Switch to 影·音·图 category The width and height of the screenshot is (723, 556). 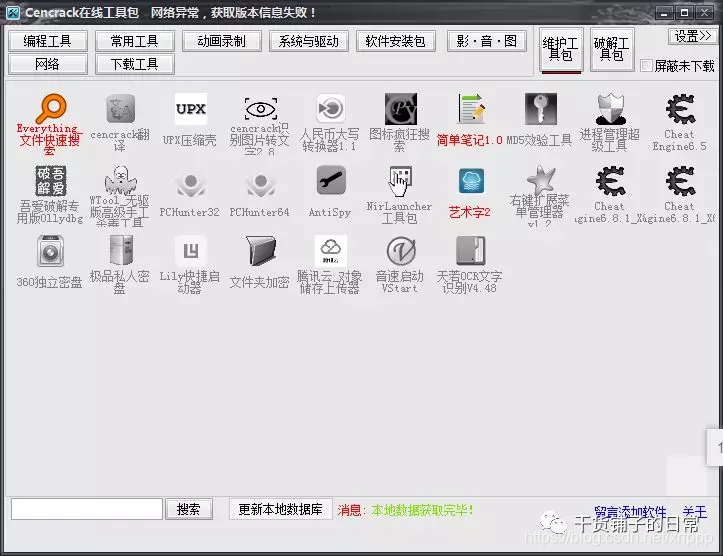tap(486, 41)
